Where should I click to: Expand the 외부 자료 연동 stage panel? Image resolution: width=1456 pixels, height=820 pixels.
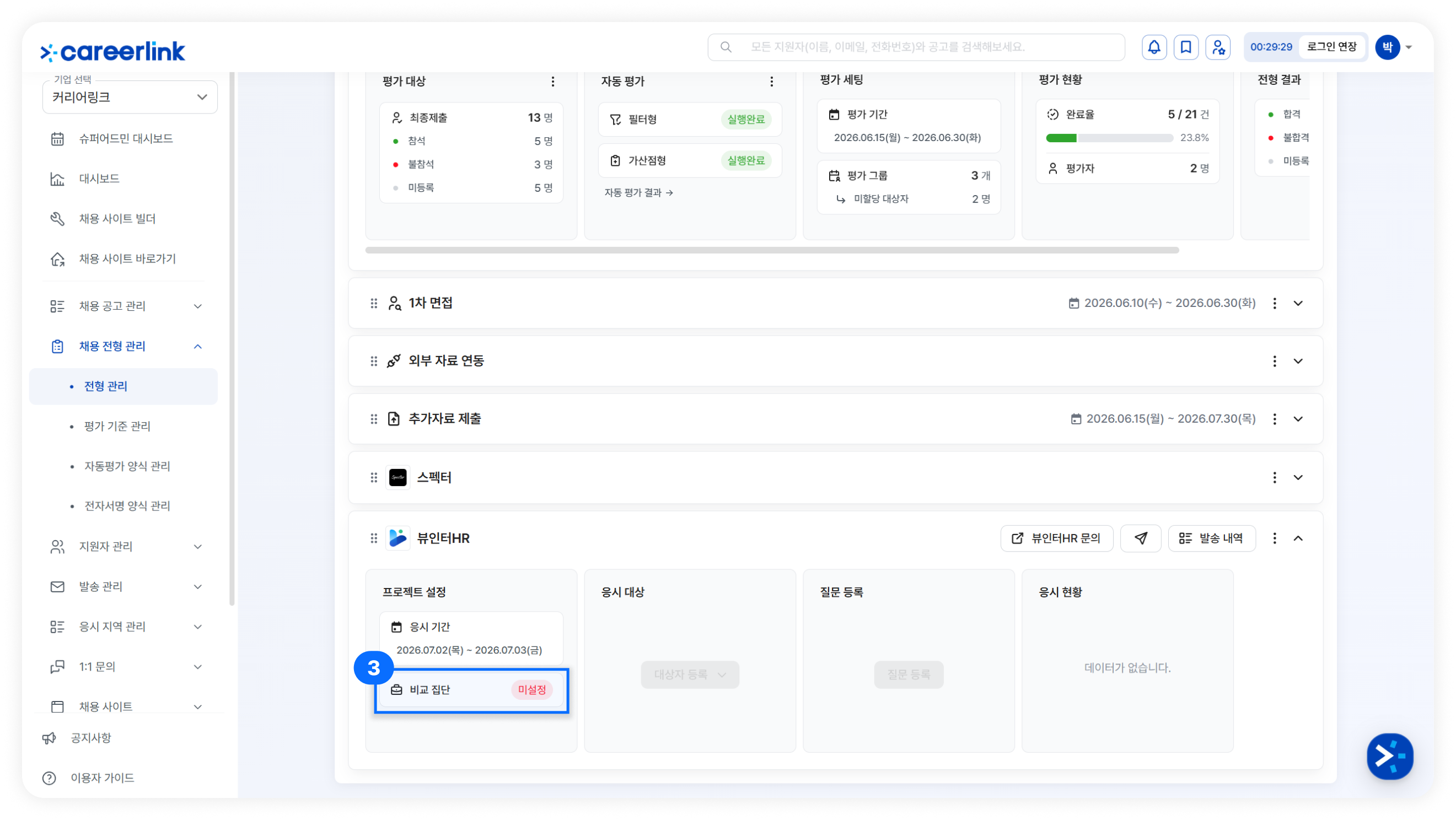coord(1298,361)
